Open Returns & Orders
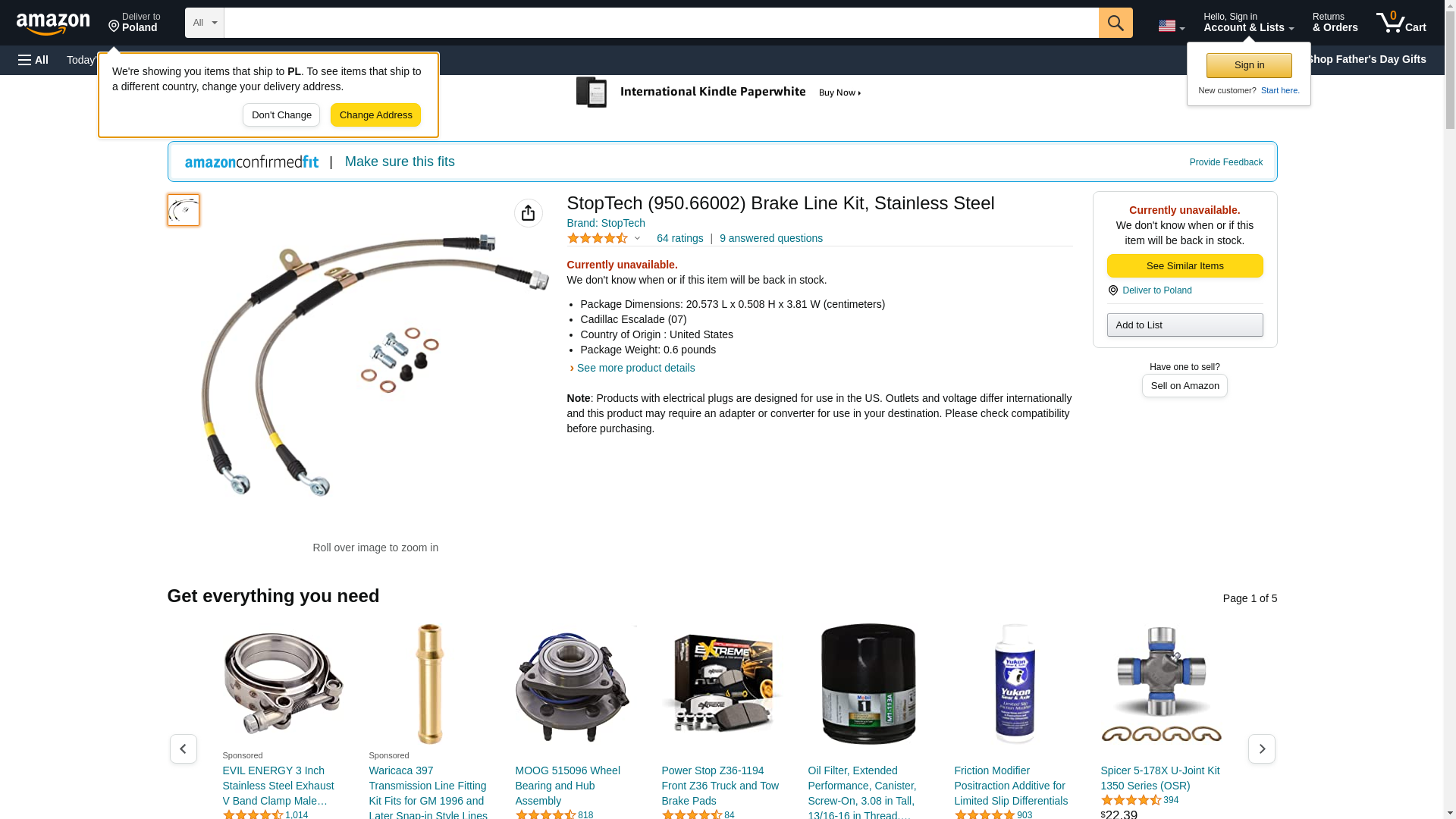 pyautogui.click(x=1335, y=22)
